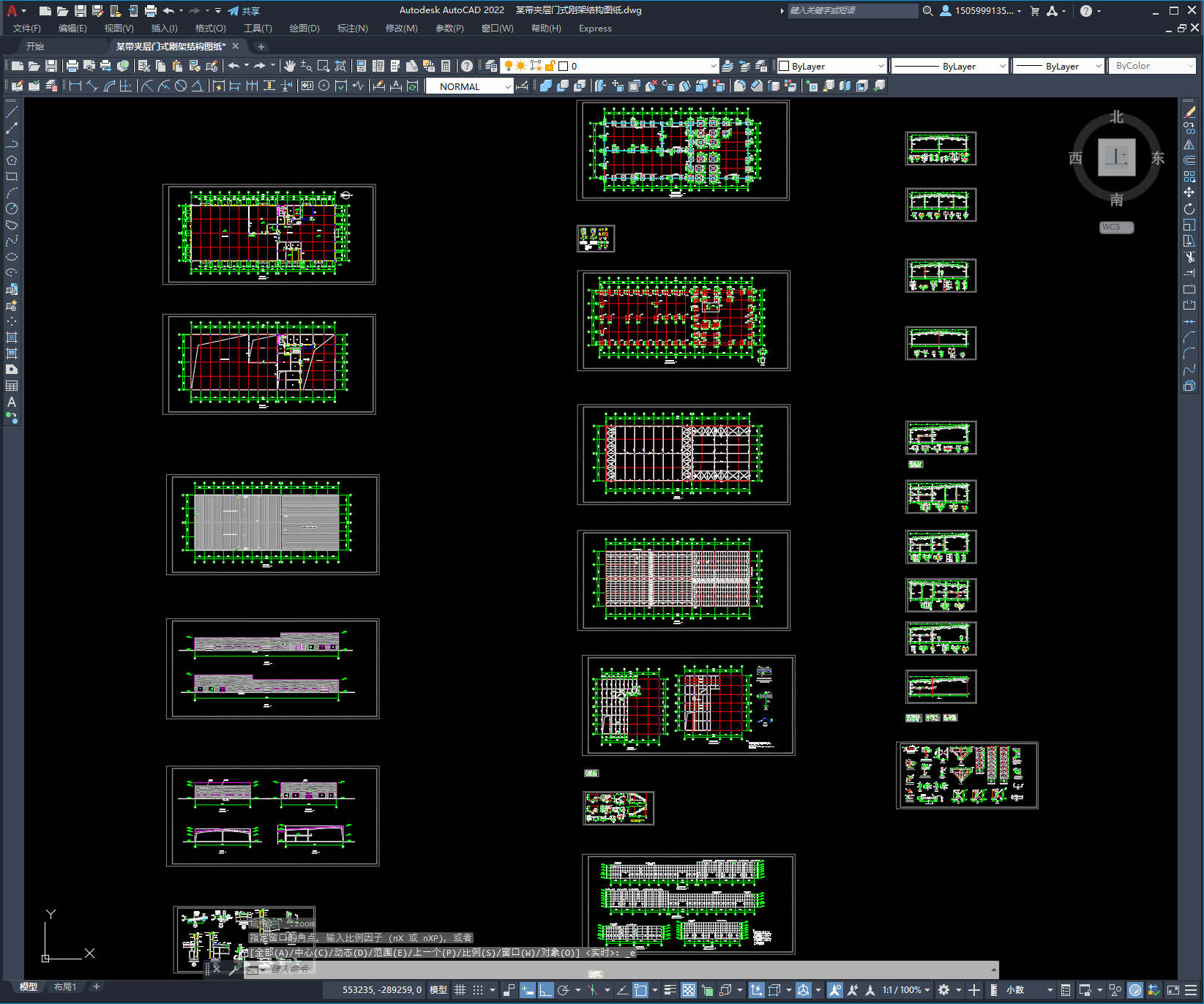Select the Line tool in left toolbar

tap(12, 112)
